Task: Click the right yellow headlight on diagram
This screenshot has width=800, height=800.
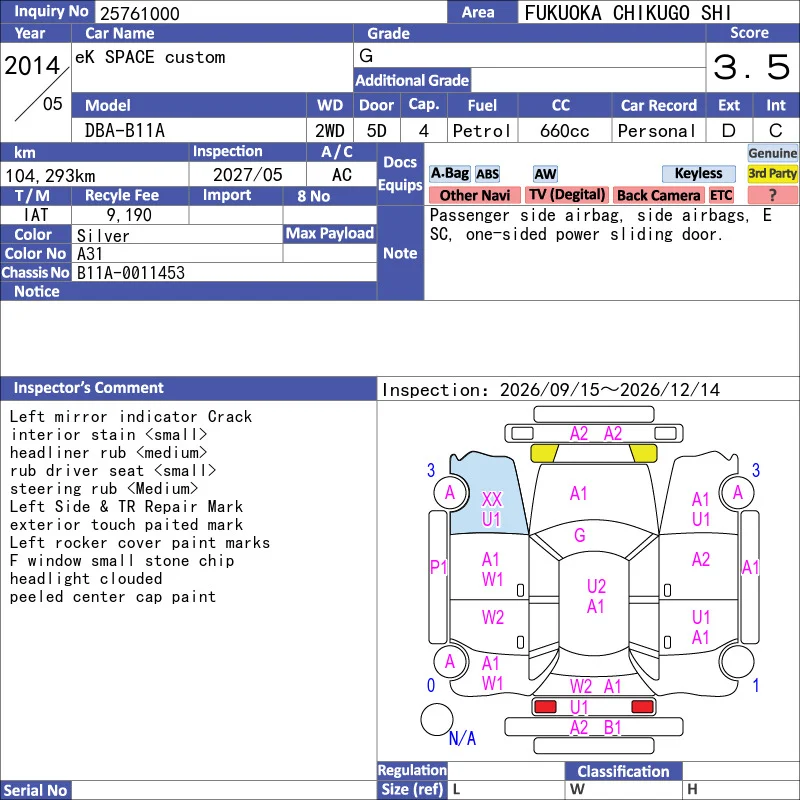Action: [643, 453]
